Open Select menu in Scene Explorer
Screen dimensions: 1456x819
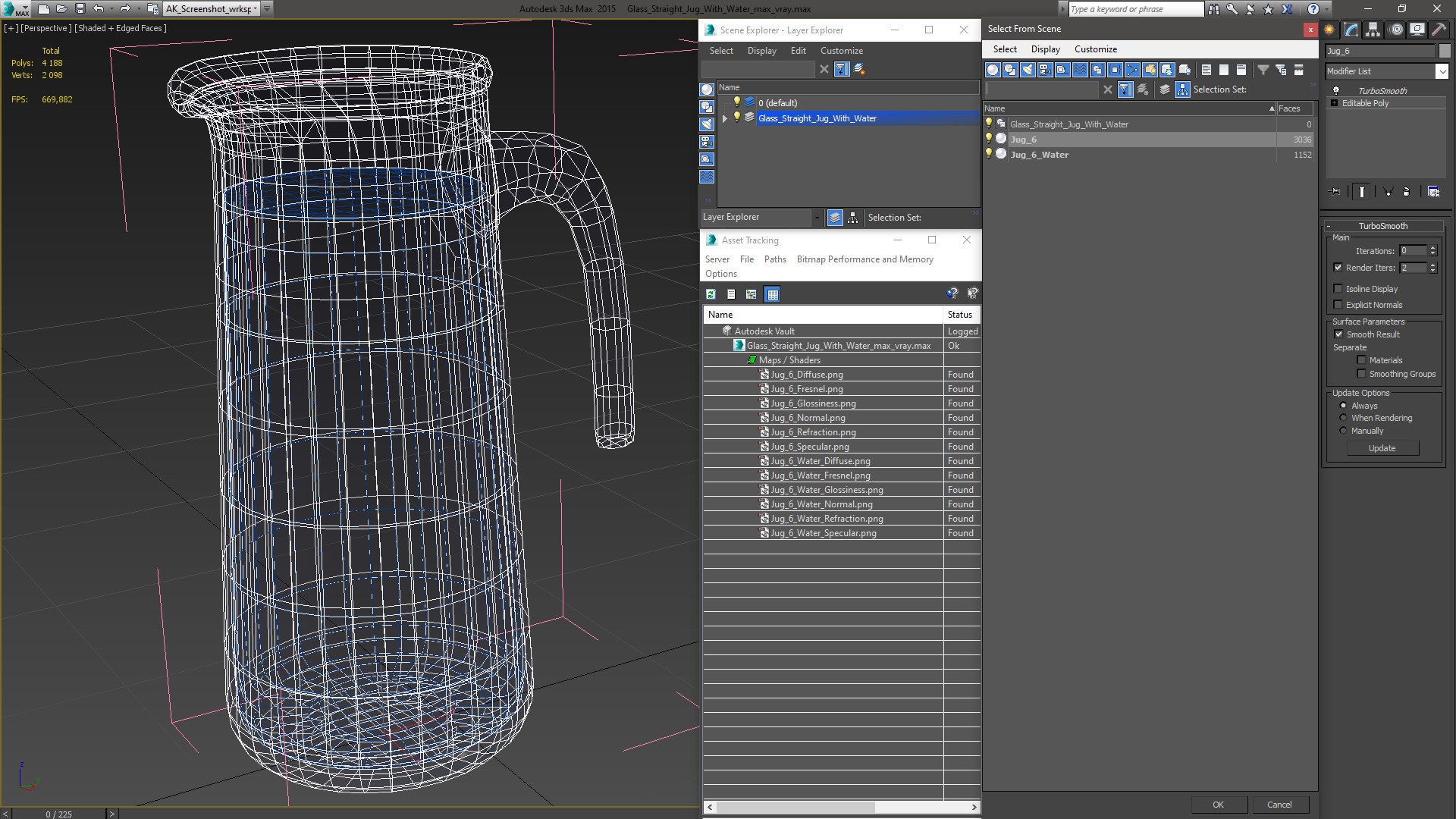721,51
